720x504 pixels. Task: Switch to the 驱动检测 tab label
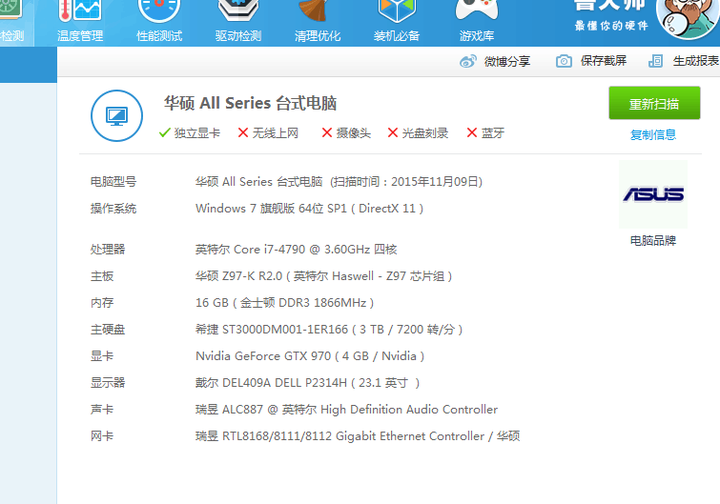(238, 36)
